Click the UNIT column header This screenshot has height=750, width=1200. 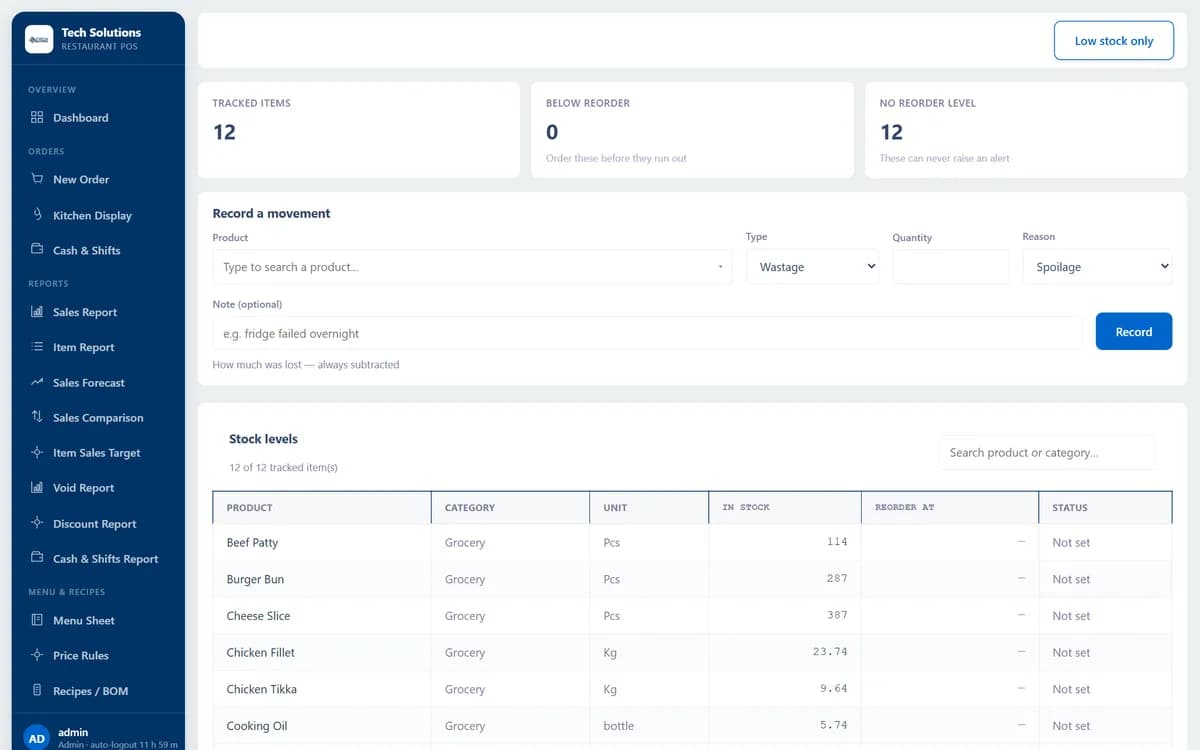649,508
